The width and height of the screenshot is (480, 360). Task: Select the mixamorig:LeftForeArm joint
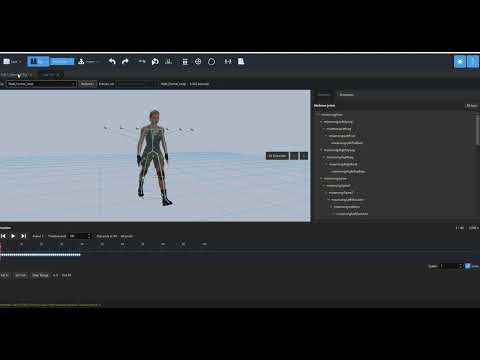[x=352, y=214]
